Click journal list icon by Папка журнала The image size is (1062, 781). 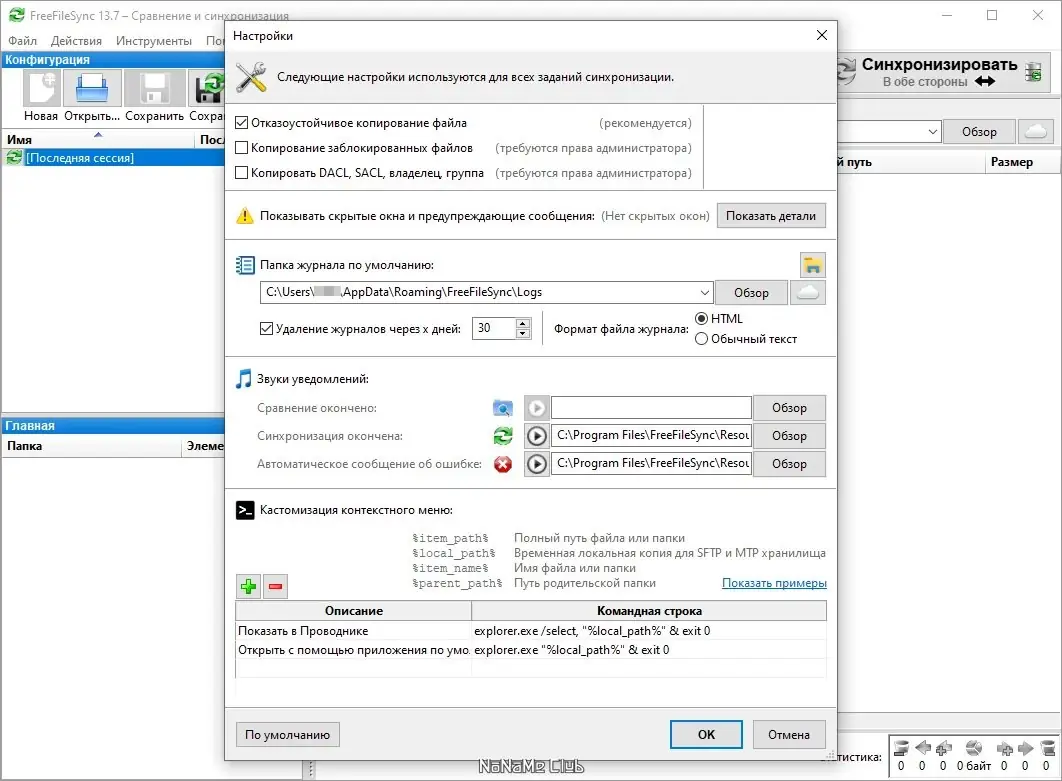click(245, 265)
